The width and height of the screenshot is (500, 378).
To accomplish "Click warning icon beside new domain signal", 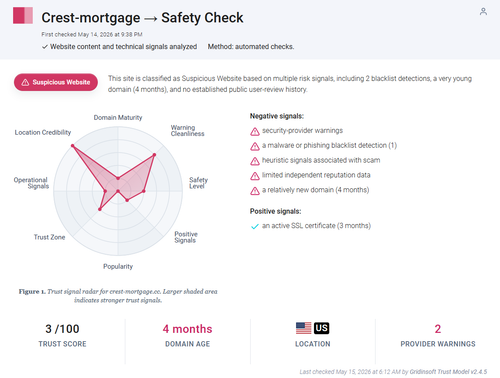I will 255,191.
